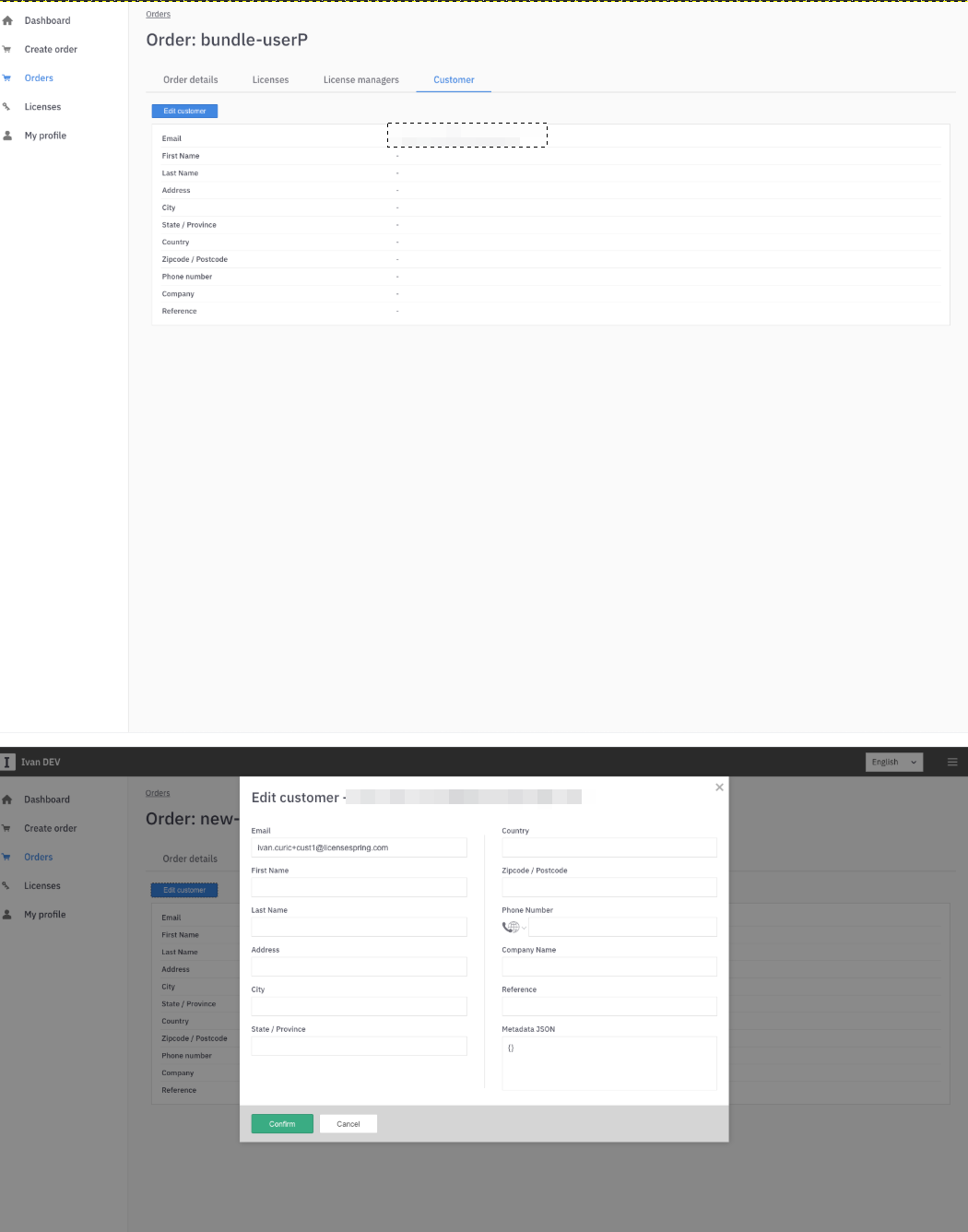Expand the phone country code selector
The height and width of the screenshot is (1232, 968).
[x=514, y=927]
